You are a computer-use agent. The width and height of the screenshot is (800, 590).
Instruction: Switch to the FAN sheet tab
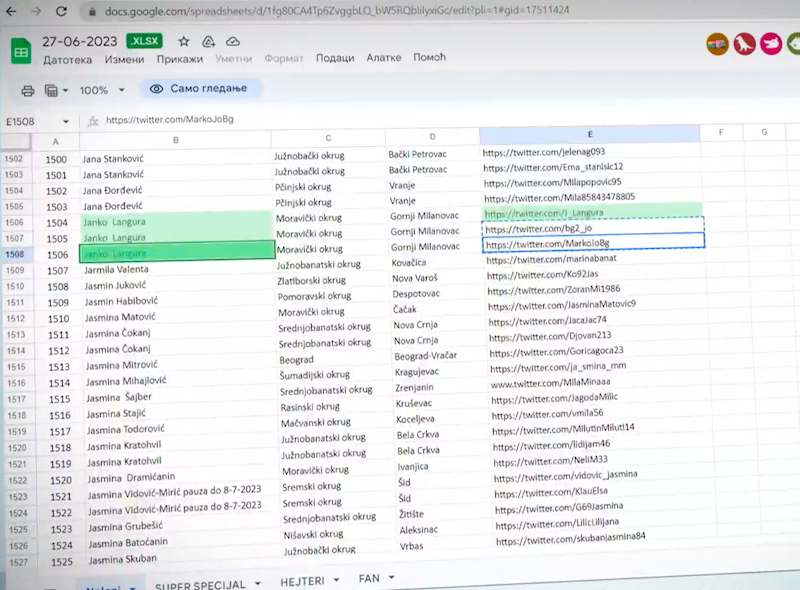click(x=369, y=579)
